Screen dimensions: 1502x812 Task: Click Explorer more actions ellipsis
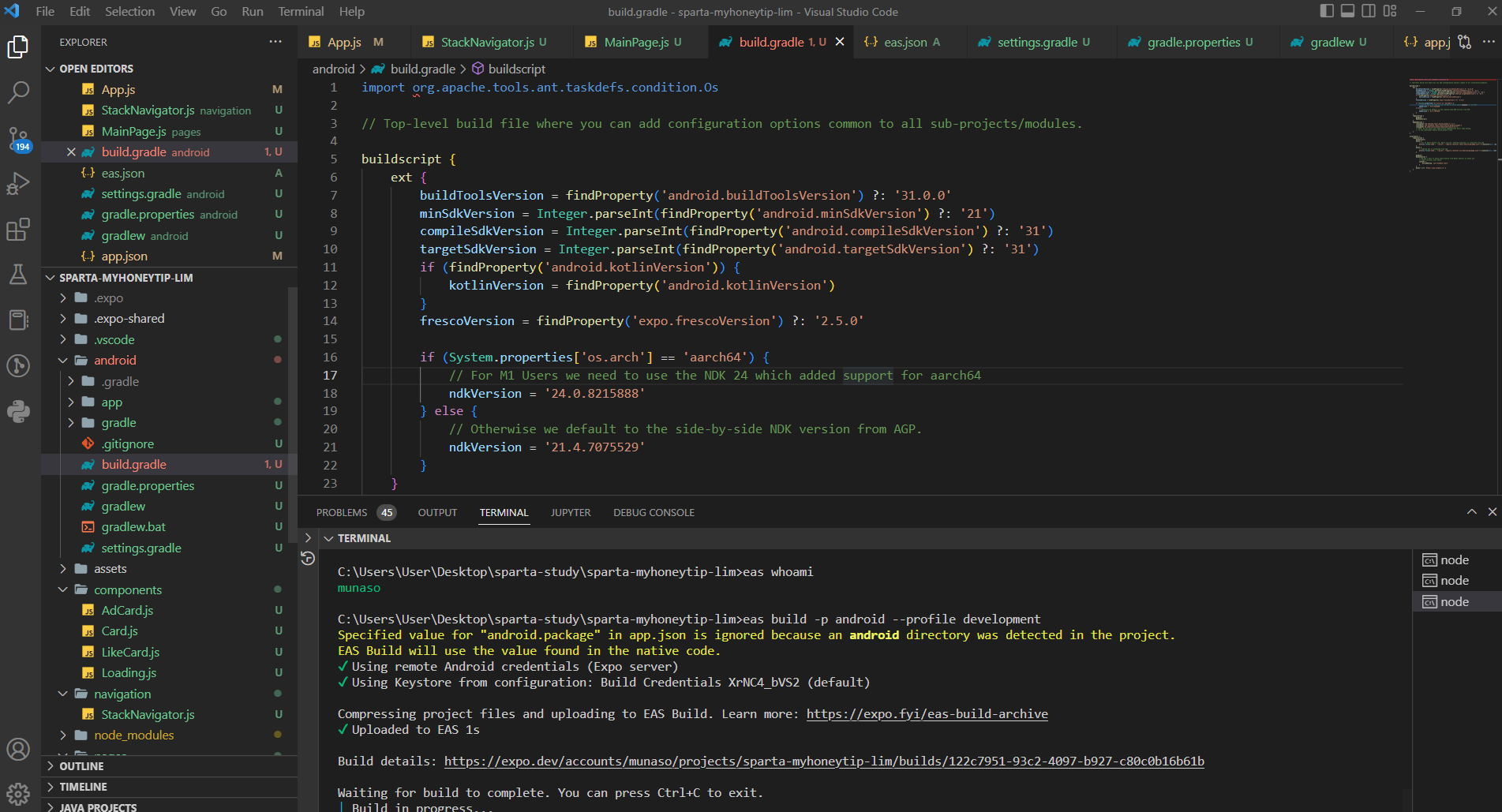pos(275,42)
